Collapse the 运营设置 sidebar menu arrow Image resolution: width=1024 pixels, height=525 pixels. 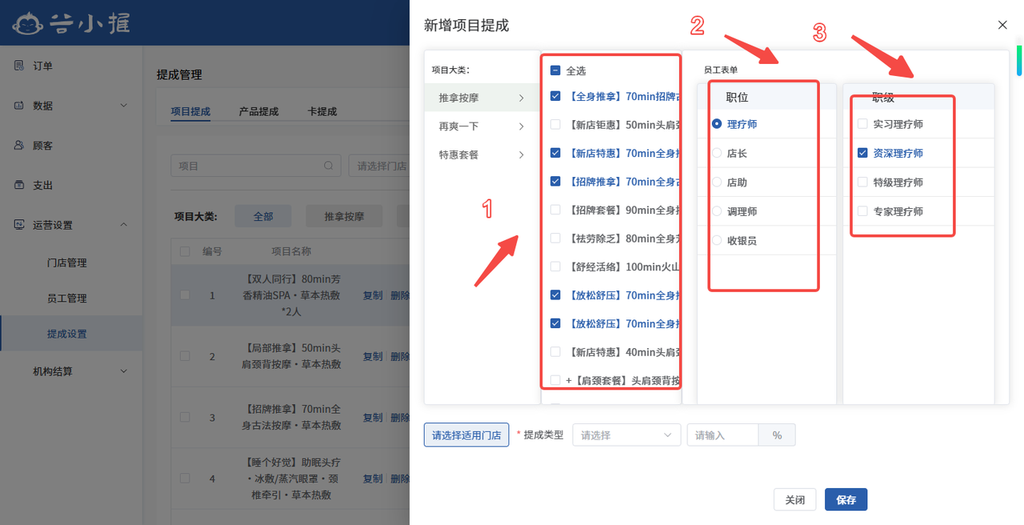(x=123, y=225)
